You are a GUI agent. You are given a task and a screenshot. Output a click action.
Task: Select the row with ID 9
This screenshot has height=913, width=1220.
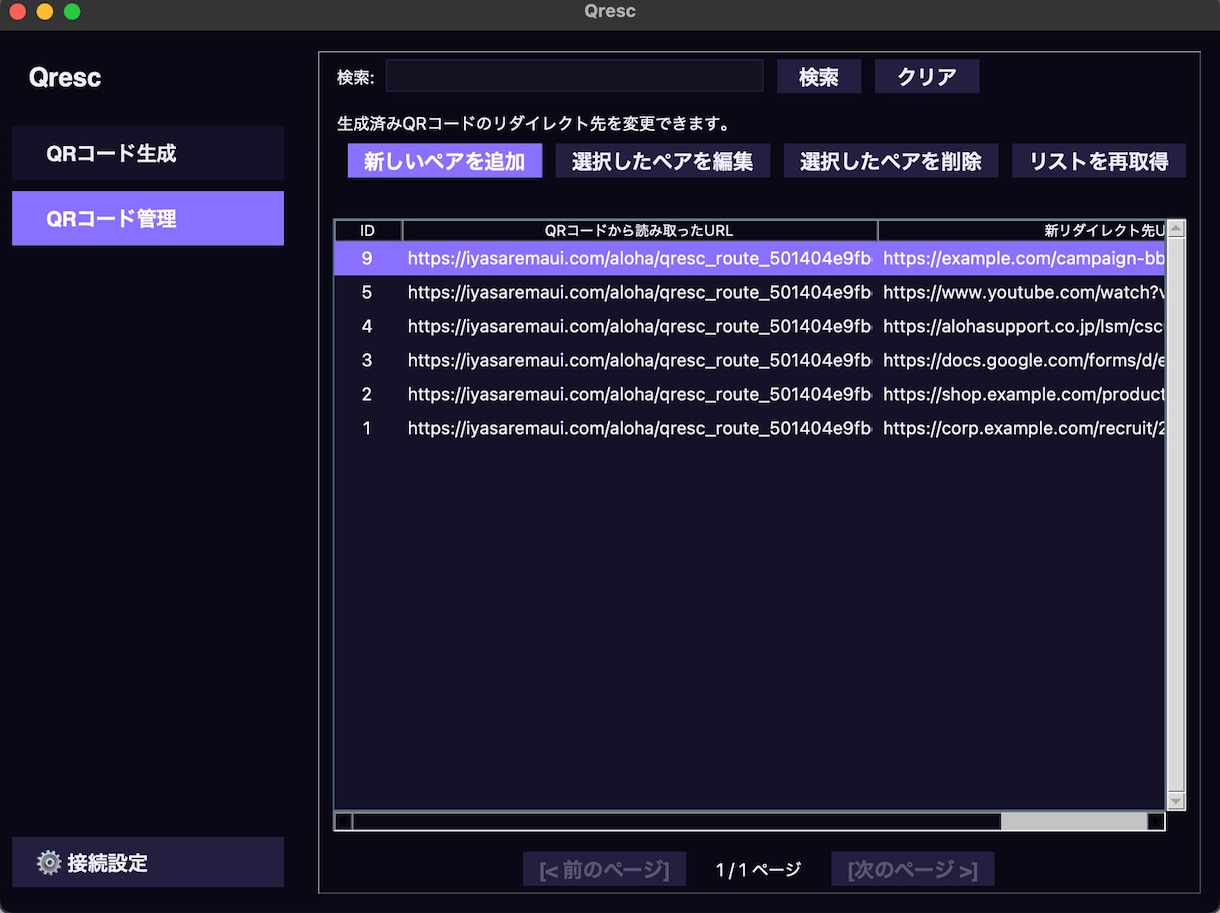tap(750, 258)
